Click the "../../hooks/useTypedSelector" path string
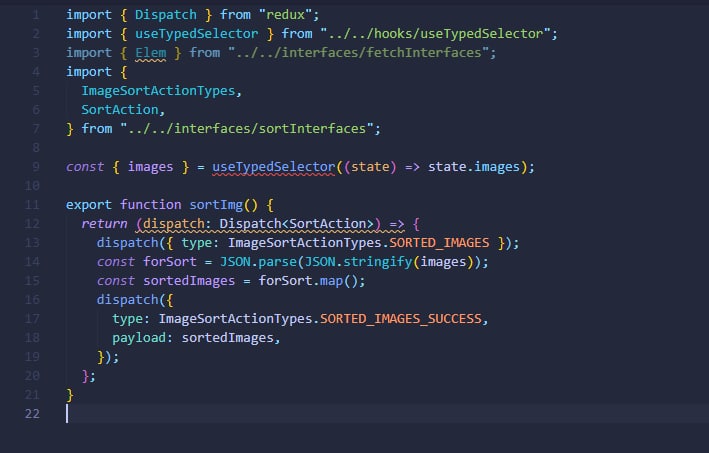The width and height of the screenshot is (709, 453). [435, 33]
